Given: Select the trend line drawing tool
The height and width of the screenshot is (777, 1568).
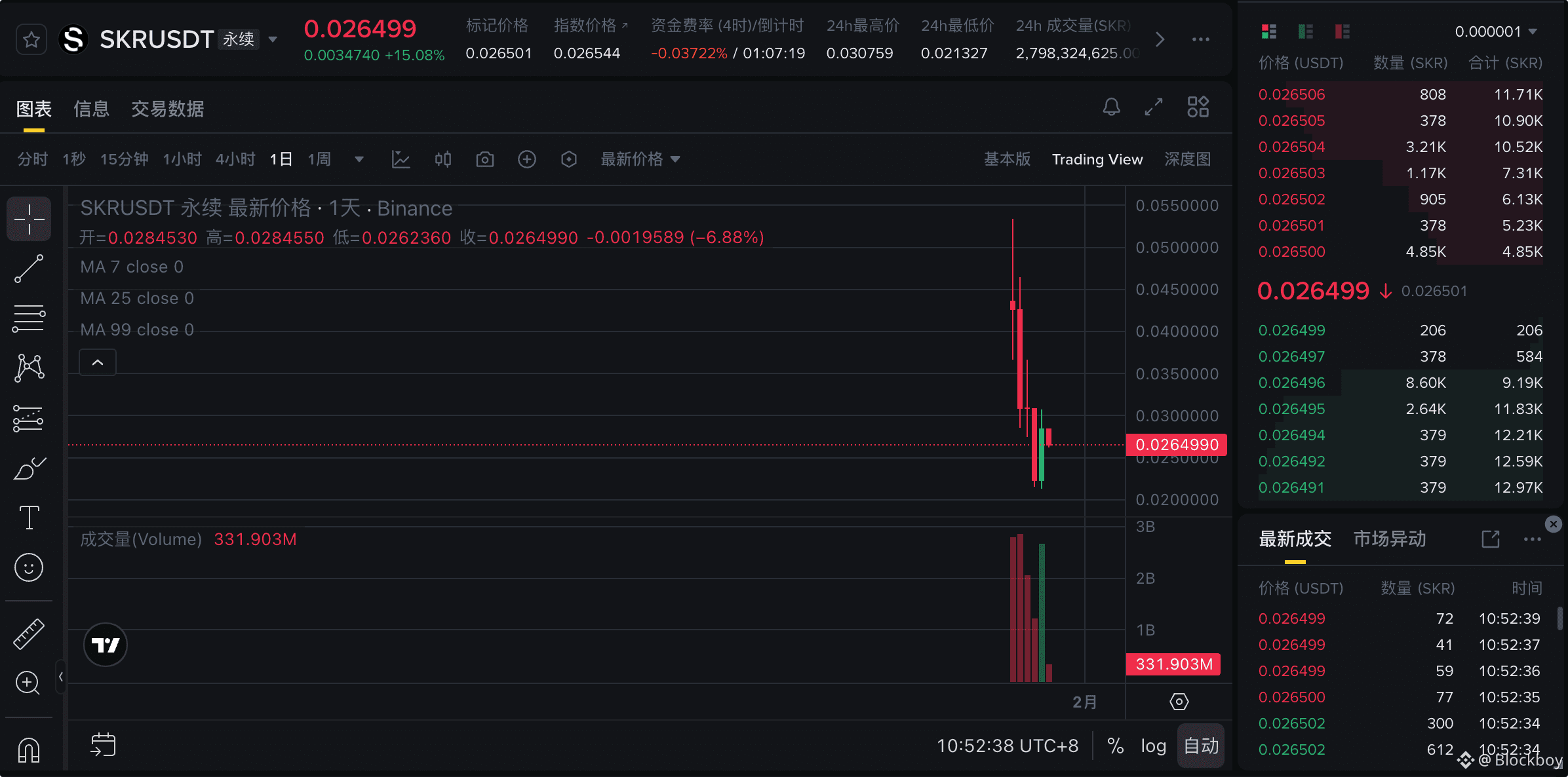Looking at the screenshot, I should [29, 269].
